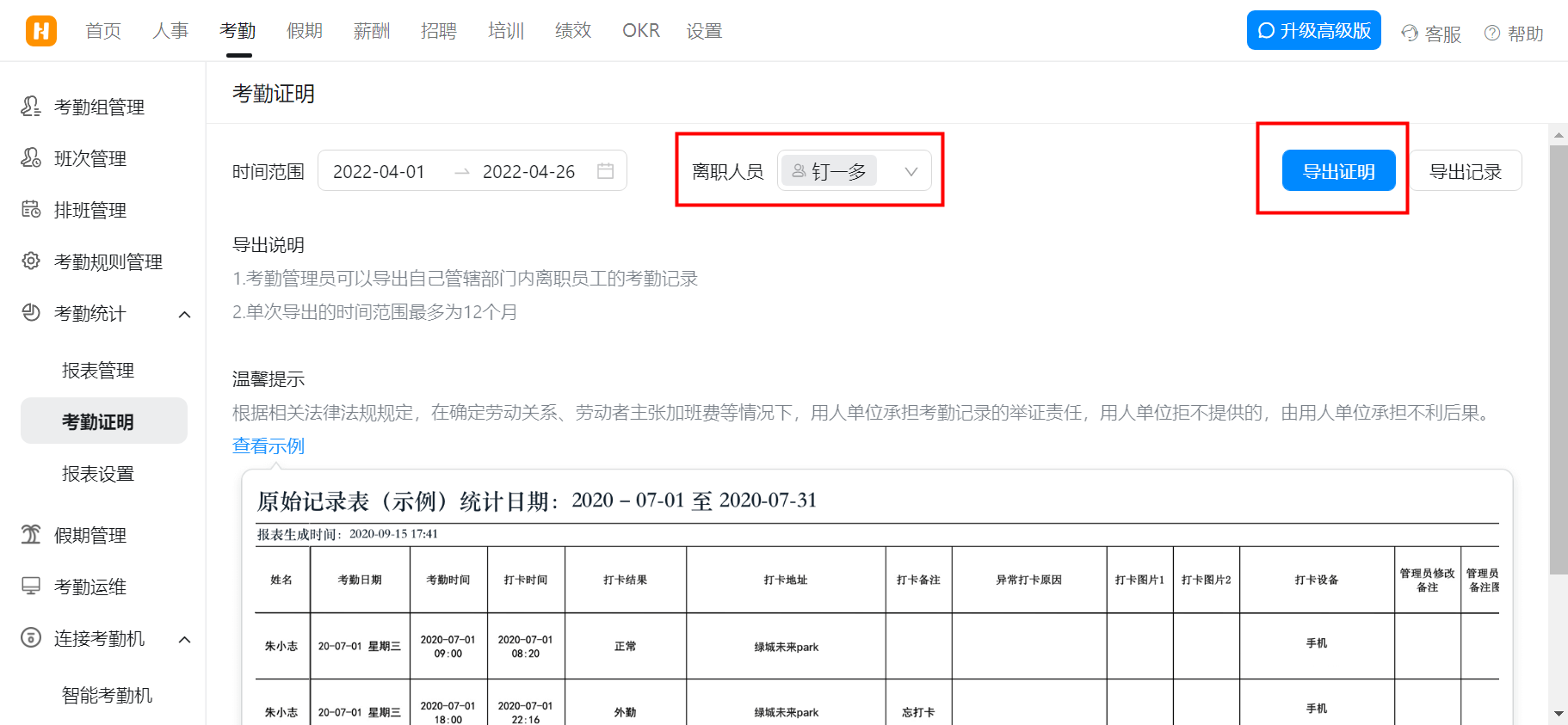1568x725 pixels.
Task: Click the 导出记录 button
Action: pos(1465,171)
